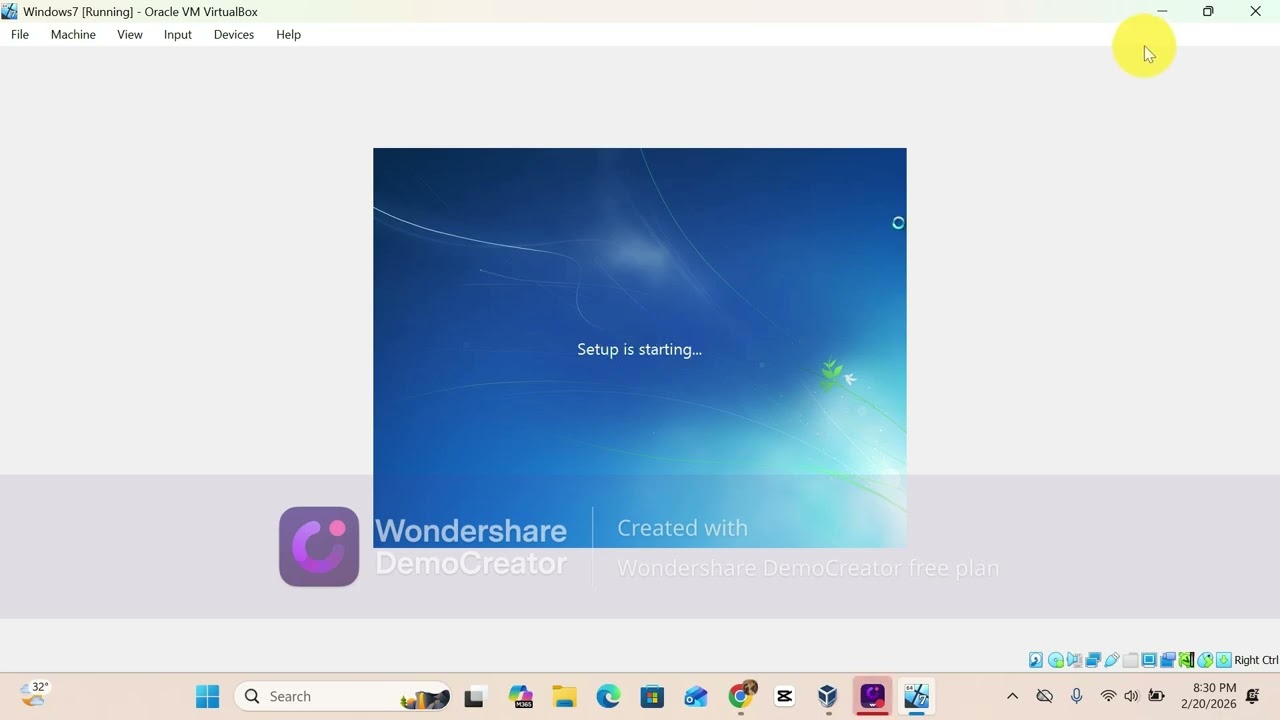Click the microphone tray icon
The image size is (1280, 720).
tap(1076, 696)
